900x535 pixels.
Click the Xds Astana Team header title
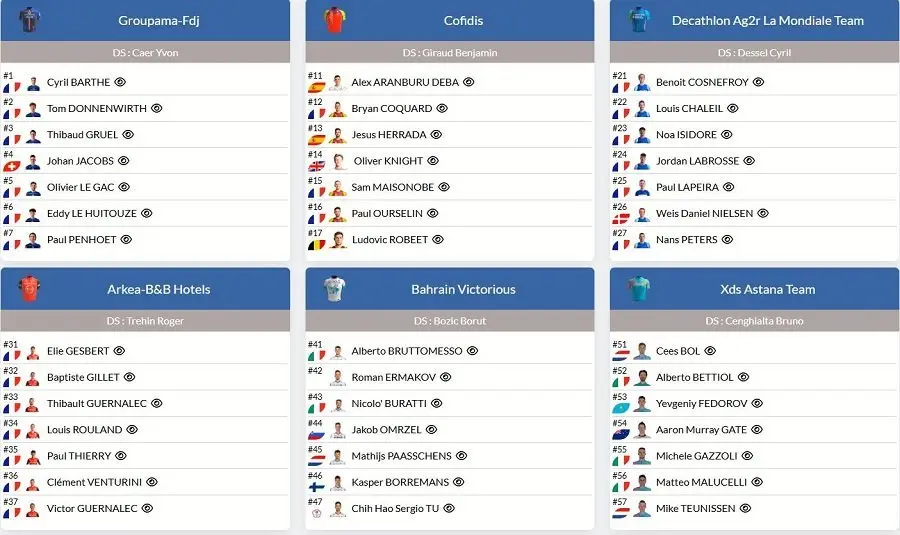[x=767, y=290]
